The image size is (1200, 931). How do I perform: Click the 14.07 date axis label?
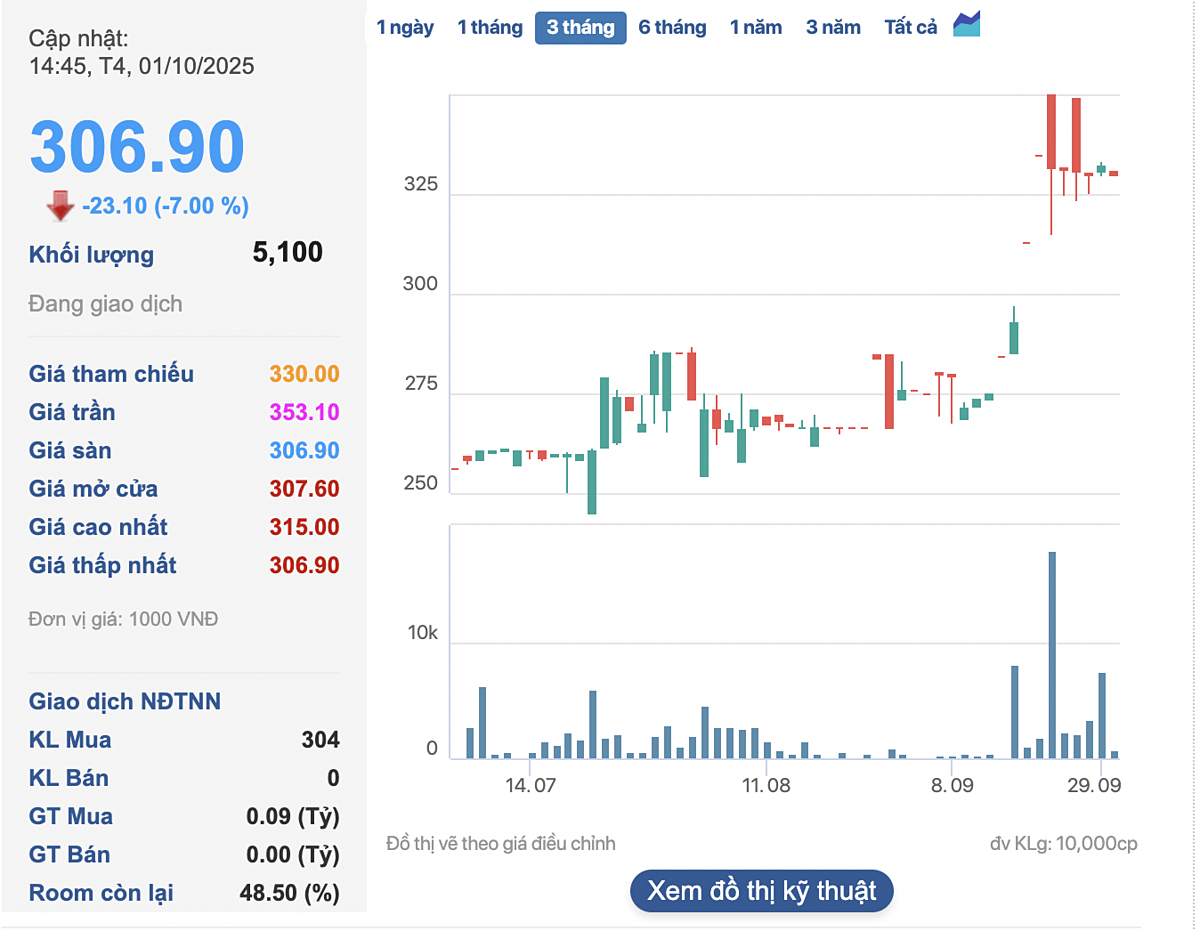[x=530, y=785]
